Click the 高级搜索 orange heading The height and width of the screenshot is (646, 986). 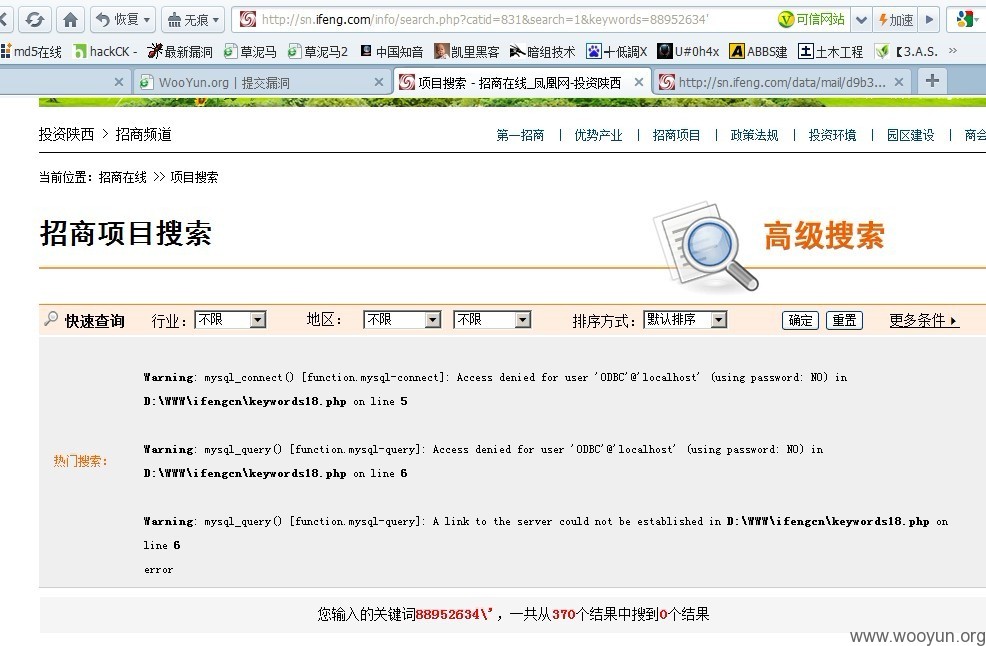824,236
